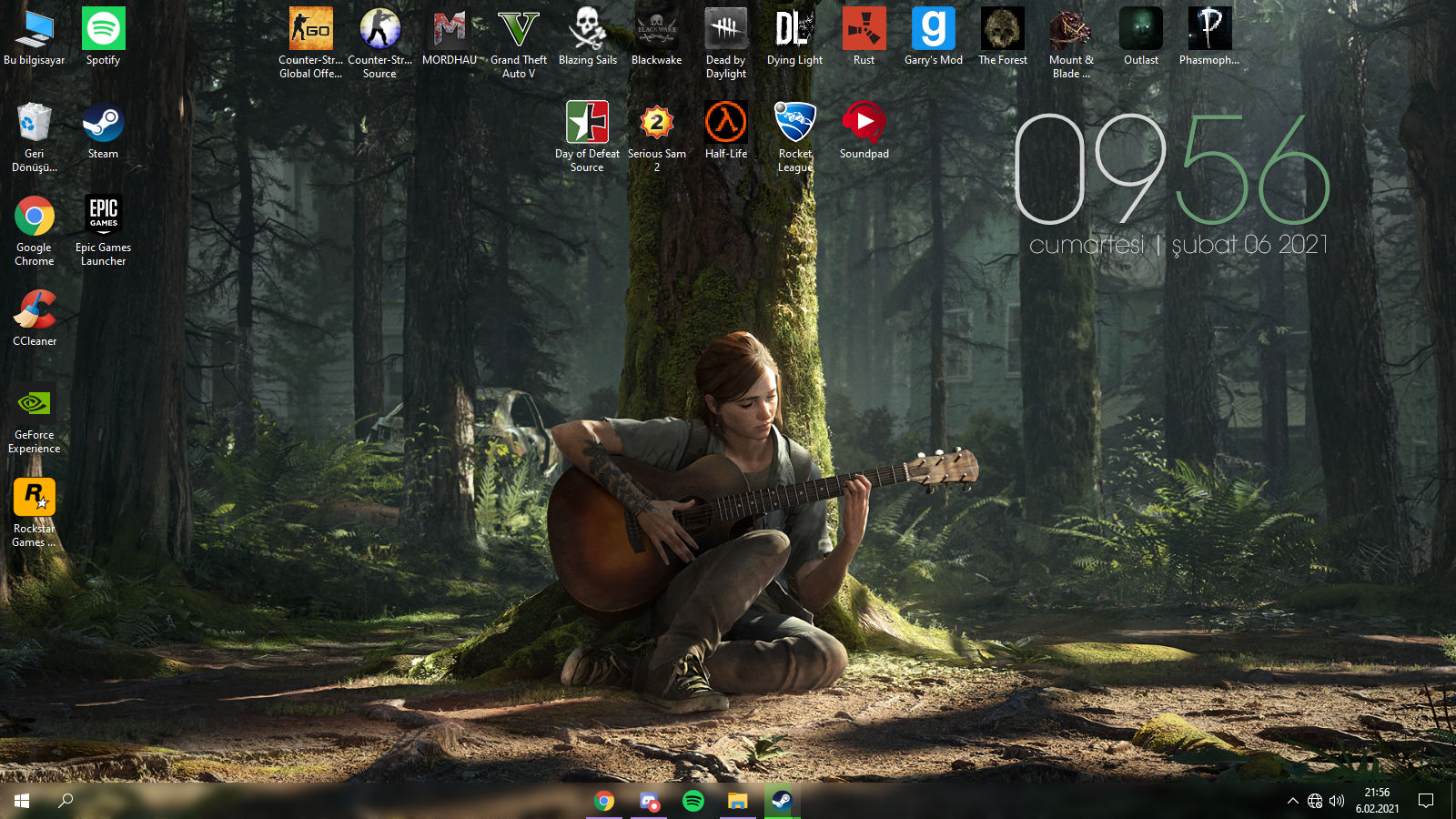Open Dead by Daylight icon
The image size is (1456, 819).
pyautogui.click(x=725, y=30)
